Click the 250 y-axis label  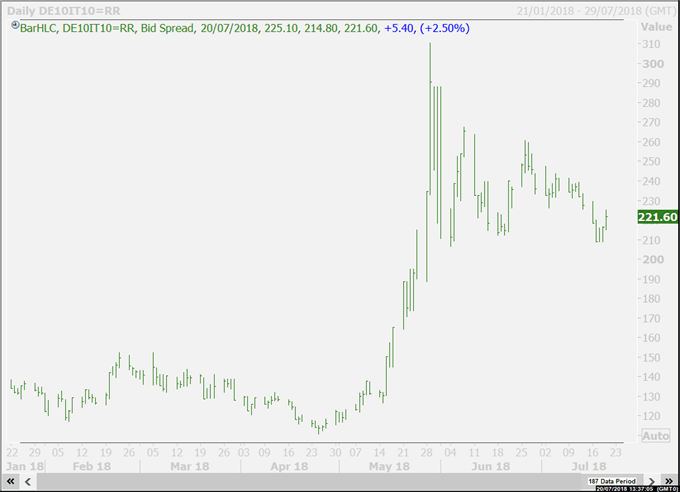651,161
